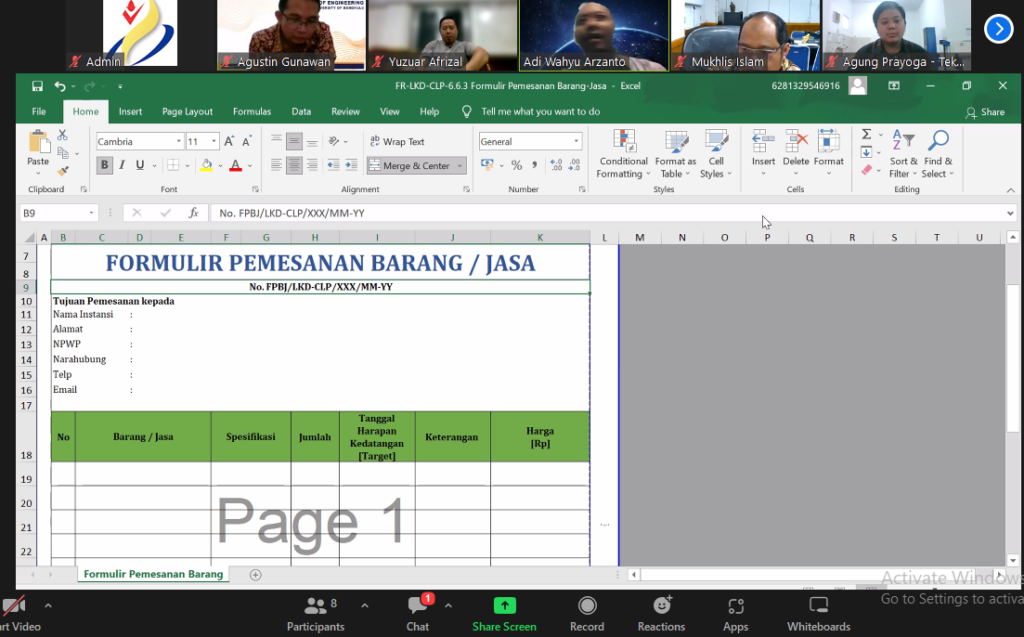Switch to the Data tab
The image size is (1024, 637).
[x=301, y=112]
